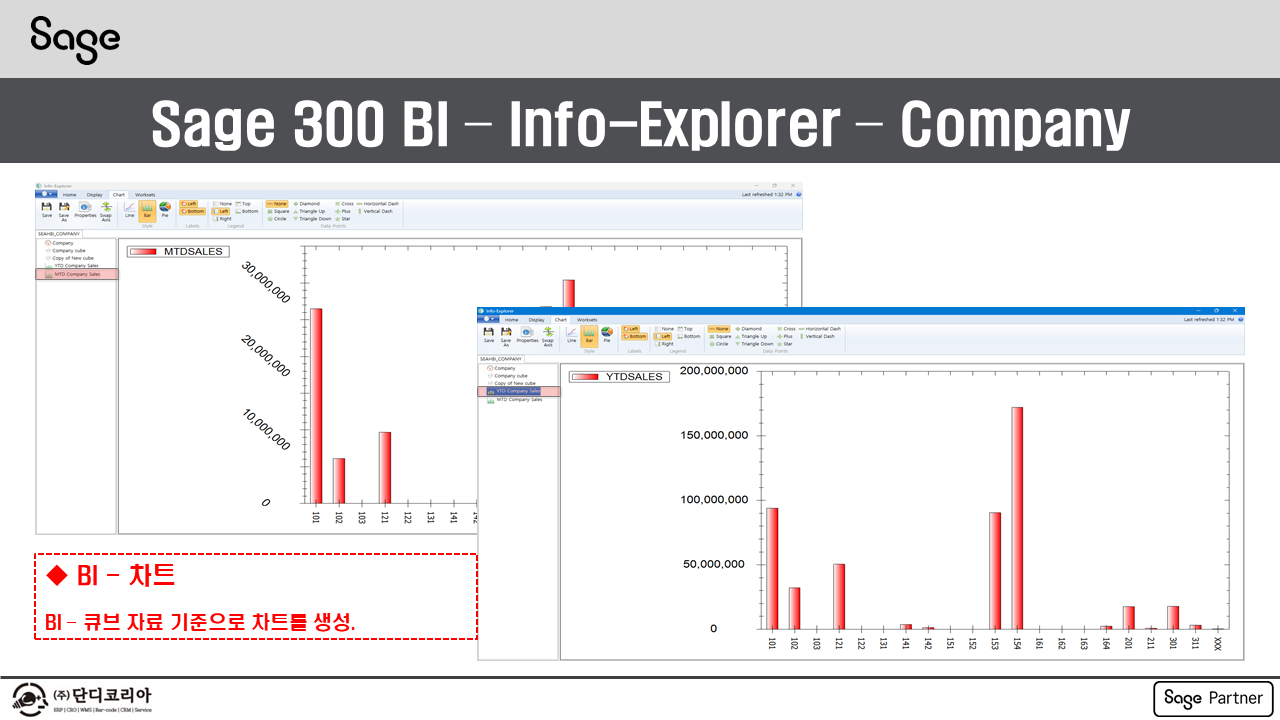Select Company cube in MTDSALES window tree

(x=64, y=250)
